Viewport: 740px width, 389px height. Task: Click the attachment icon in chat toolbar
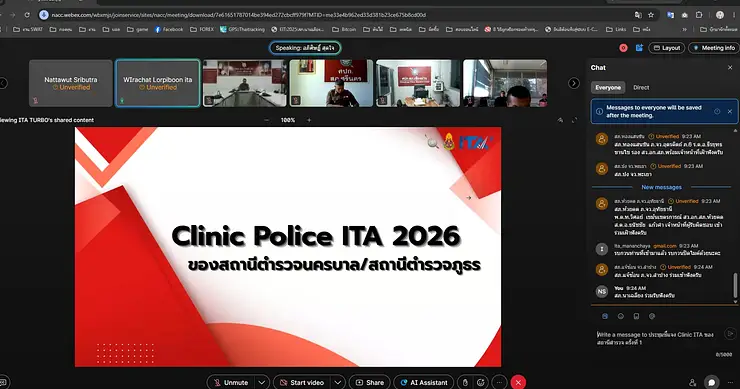pyautogui.click(x=636, y=316)
